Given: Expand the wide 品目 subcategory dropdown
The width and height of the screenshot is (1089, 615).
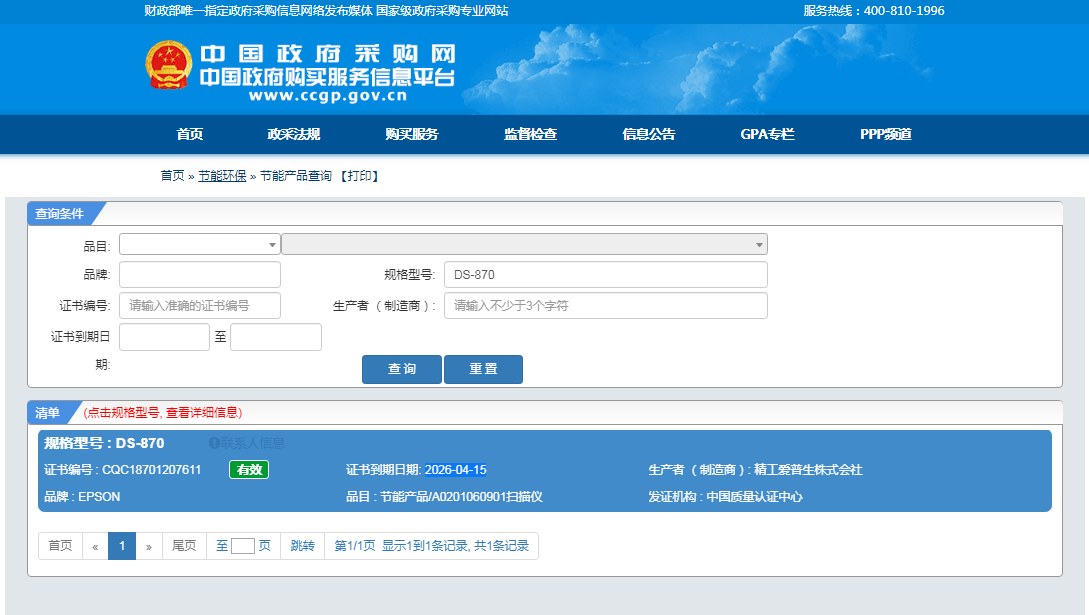Looking at the screenshot, I should click(x=524, y=244).
